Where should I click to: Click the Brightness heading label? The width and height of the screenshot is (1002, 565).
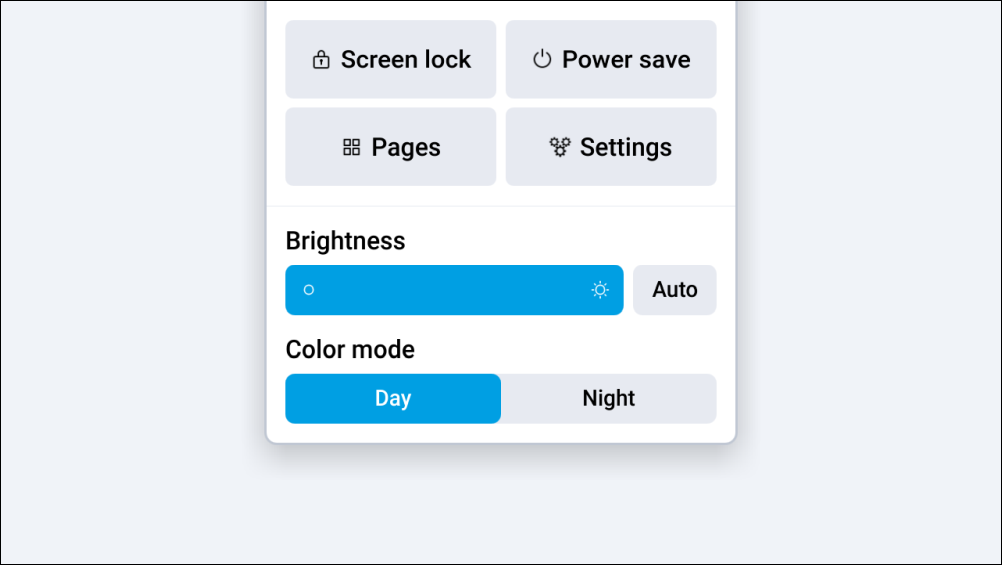pyautogui.click(x=345, y=241)
